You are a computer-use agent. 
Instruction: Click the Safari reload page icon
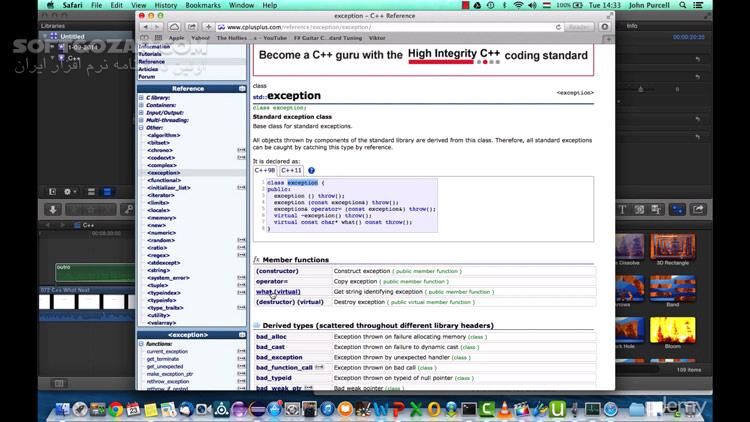click(559, 27)
